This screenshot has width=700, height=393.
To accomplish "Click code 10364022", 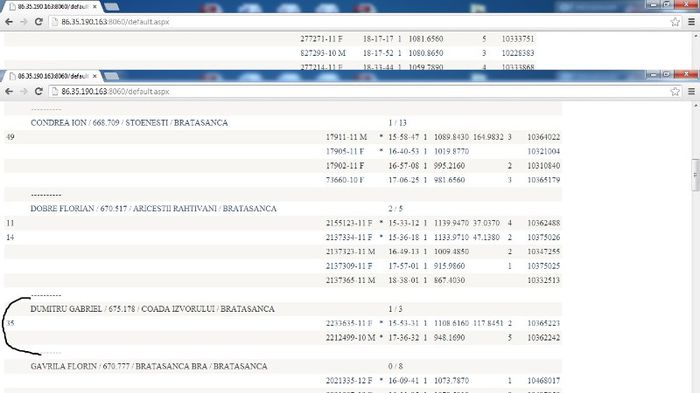I will click(543, 137).
